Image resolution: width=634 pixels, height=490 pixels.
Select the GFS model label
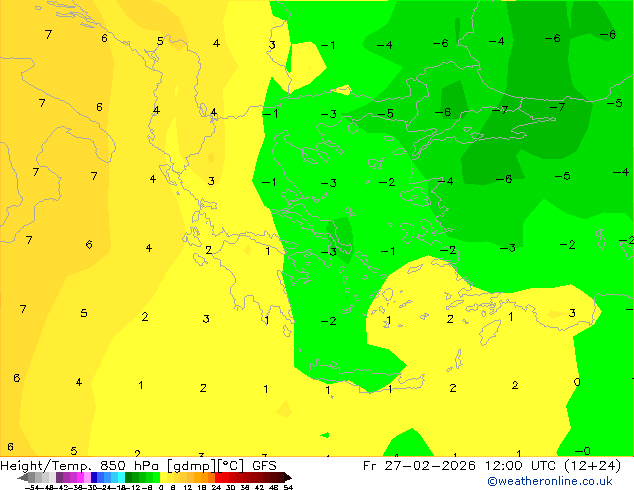tap(264, 465)
